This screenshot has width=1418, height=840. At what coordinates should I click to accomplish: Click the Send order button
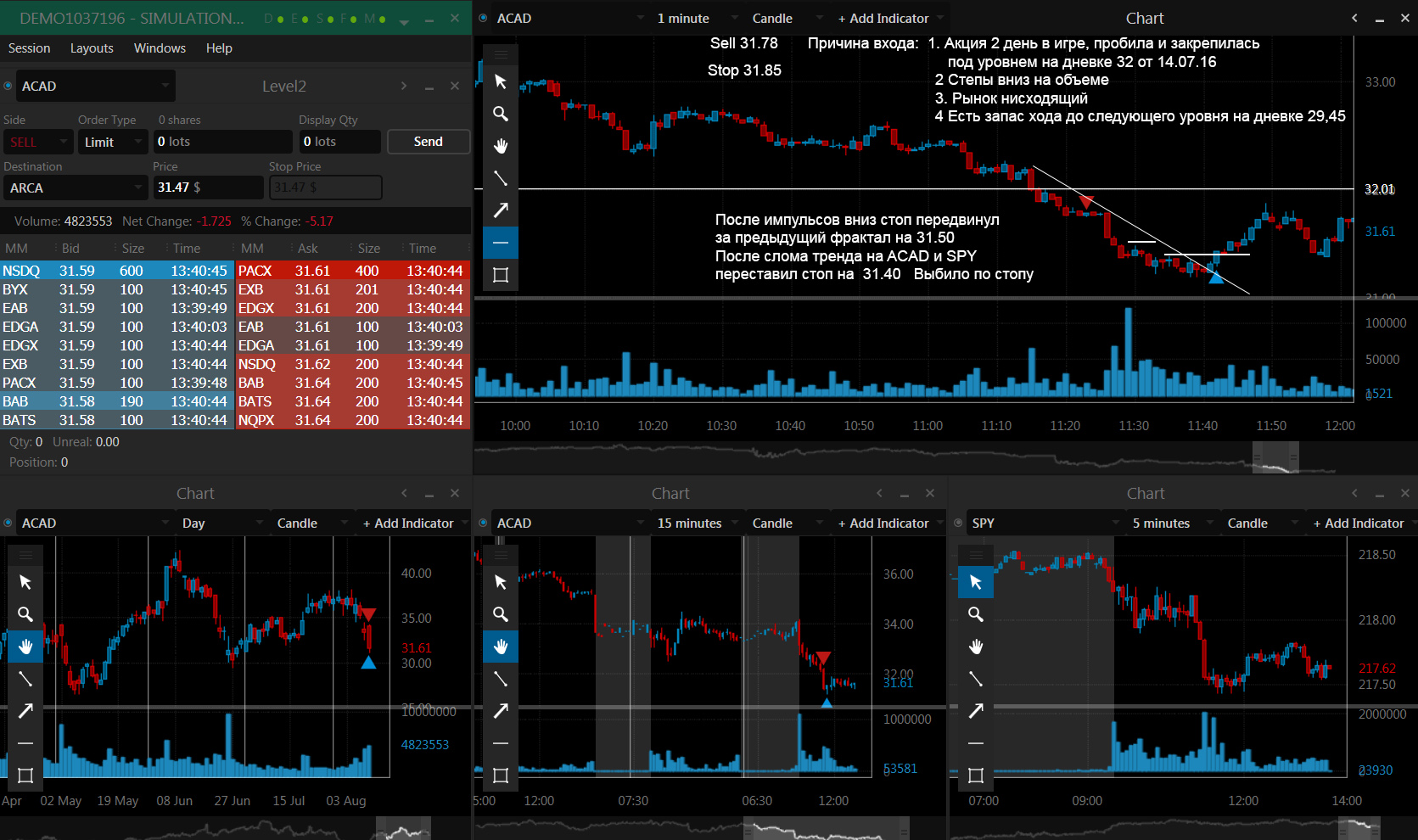tap(429, 142)
